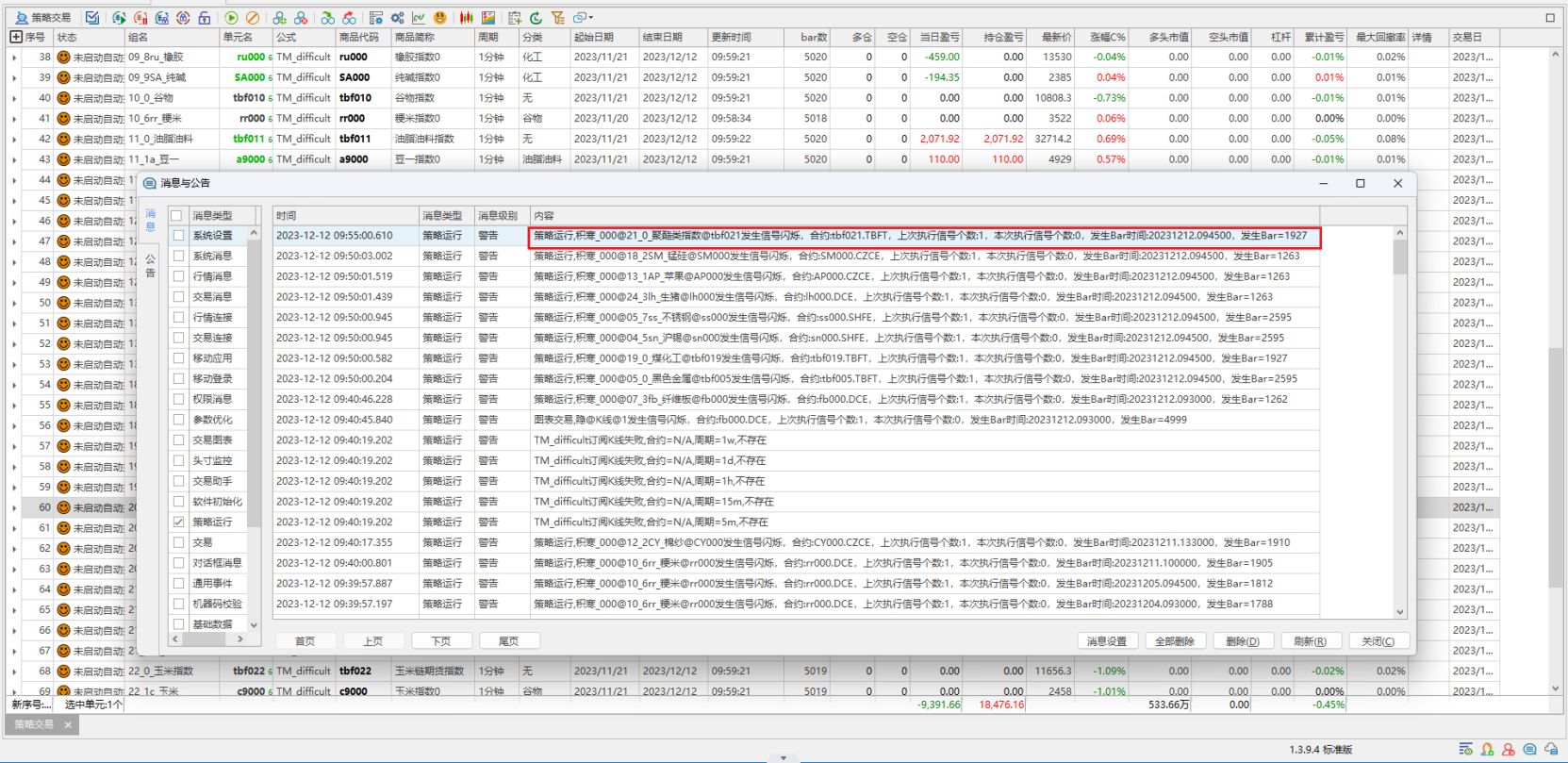Click the add-unit icon with green plus
The image size is (1568, 763).
point(280,18)
